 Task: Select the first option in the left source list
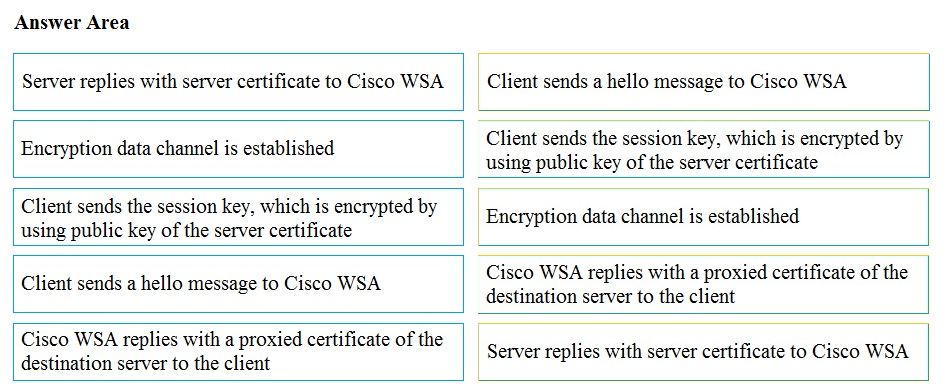(x=238, y=82)
